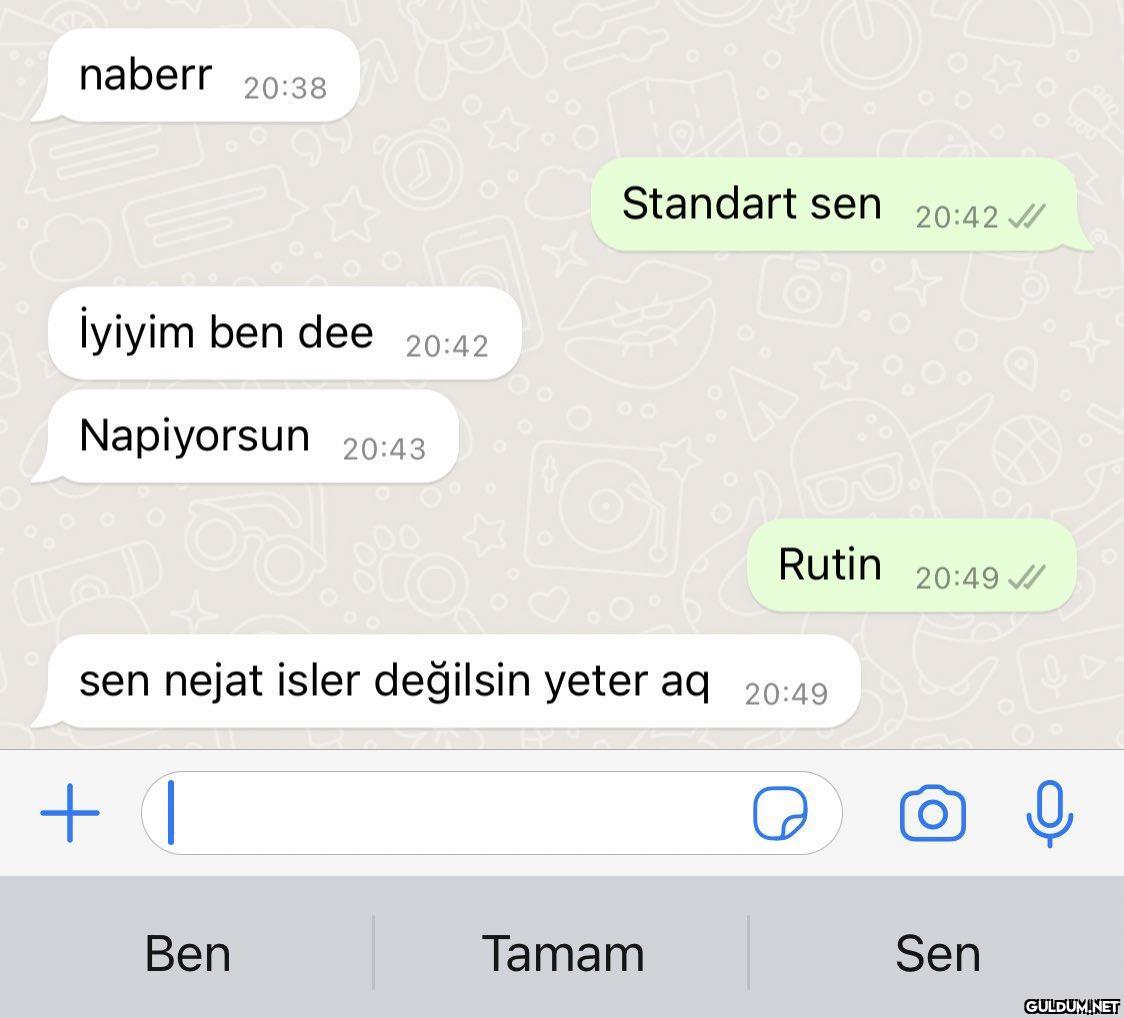Tap the Napiyorsun message bubble

click(245, 437)
